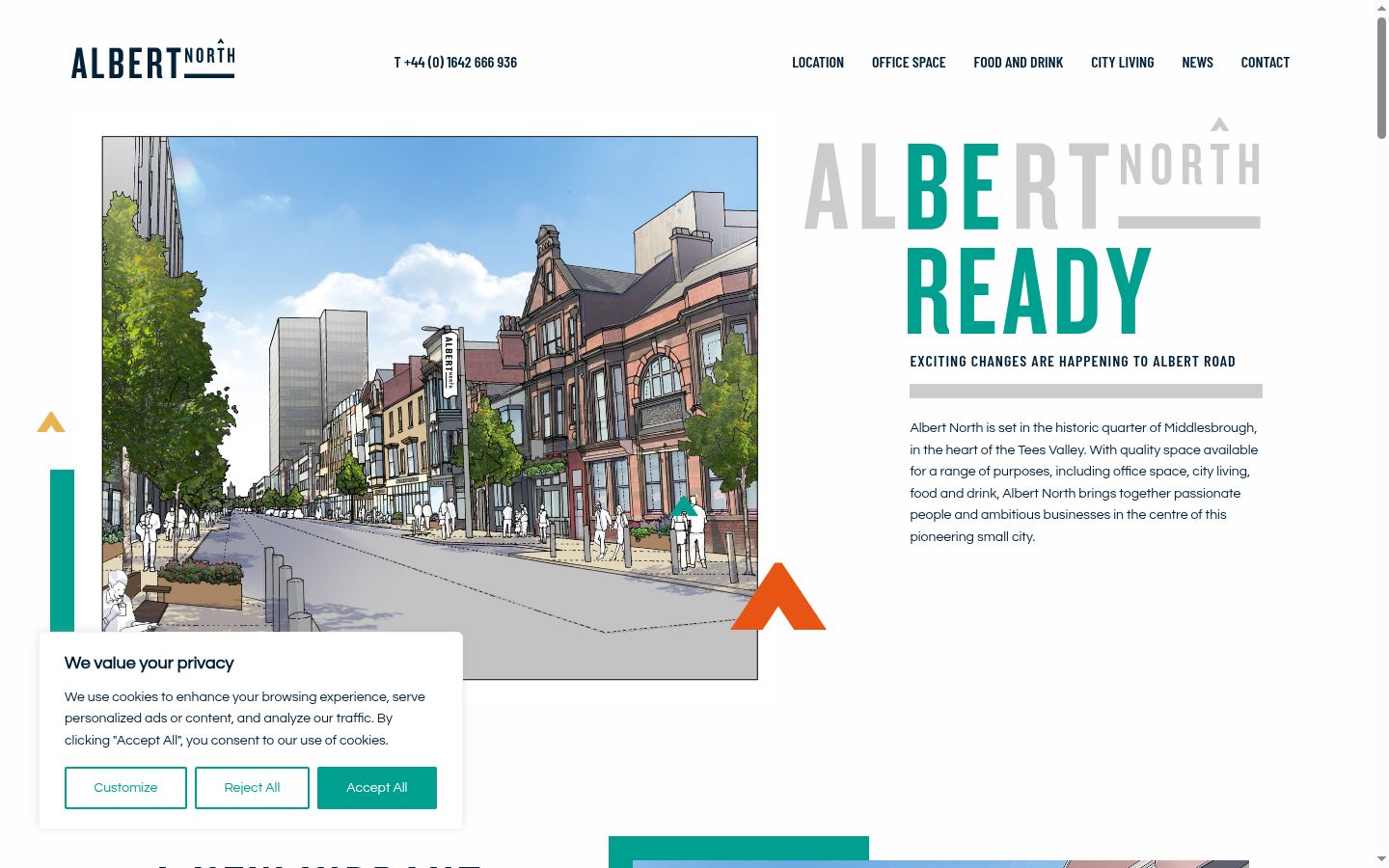
Task: Click the 'Exciting changes are happening to Albert Road' heading
Action: [1073, 362]
